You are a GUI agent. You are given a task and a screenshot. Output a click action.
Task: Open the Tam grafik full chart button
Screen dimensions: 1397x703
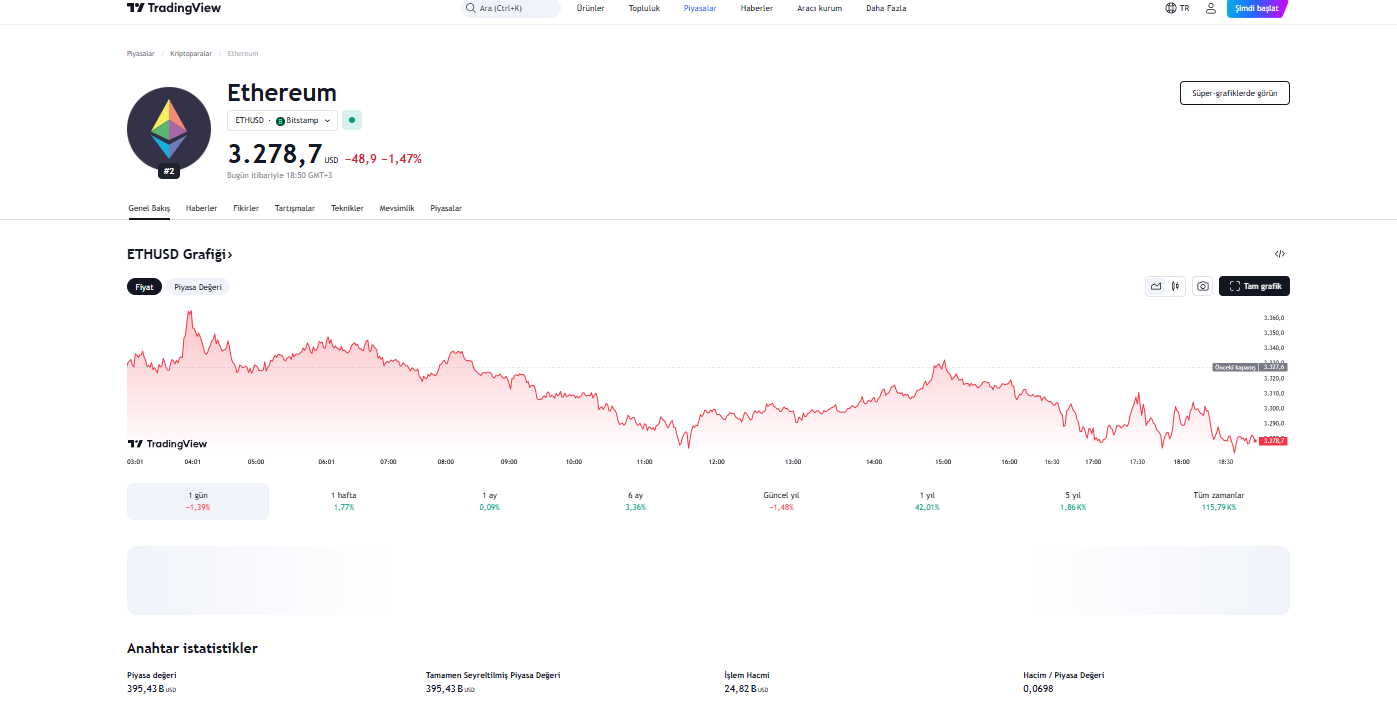point(1254,286)
